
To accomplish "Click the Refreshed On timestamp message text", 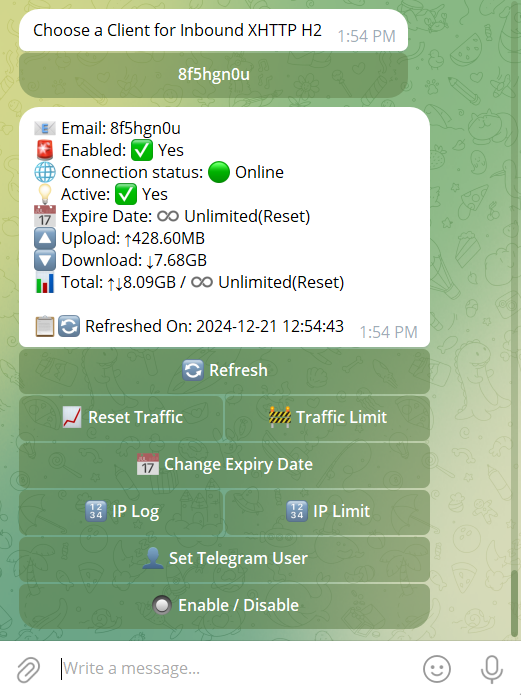I will [214, 326].
